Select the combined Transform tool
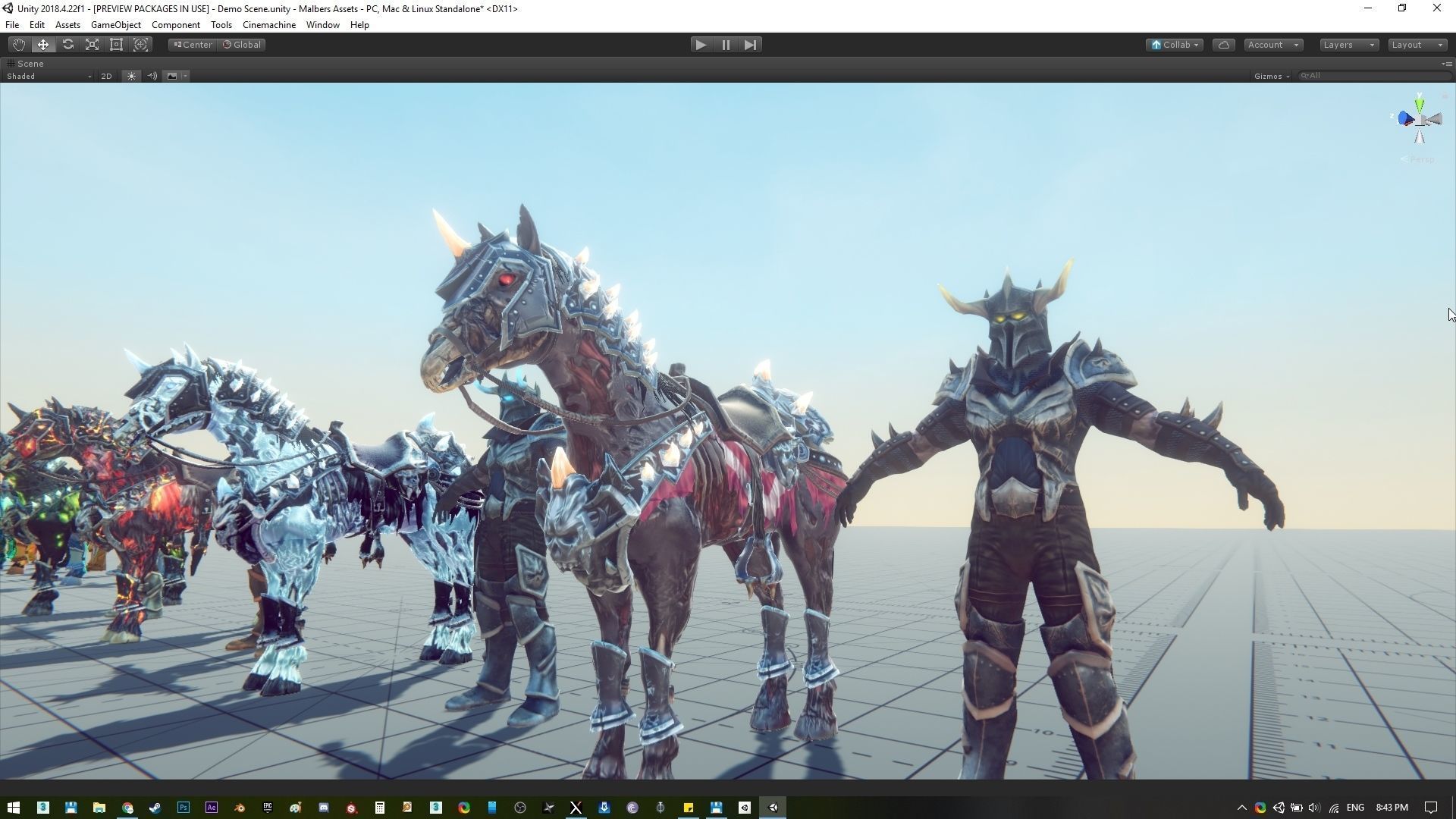1456x819 pixels. [x=140, y=45]
